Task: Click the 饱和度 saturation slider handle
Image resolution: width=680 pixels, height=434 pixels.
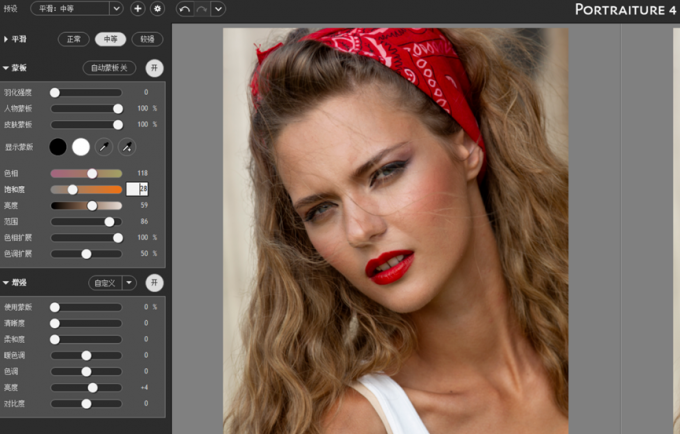Action: (72, 189)
